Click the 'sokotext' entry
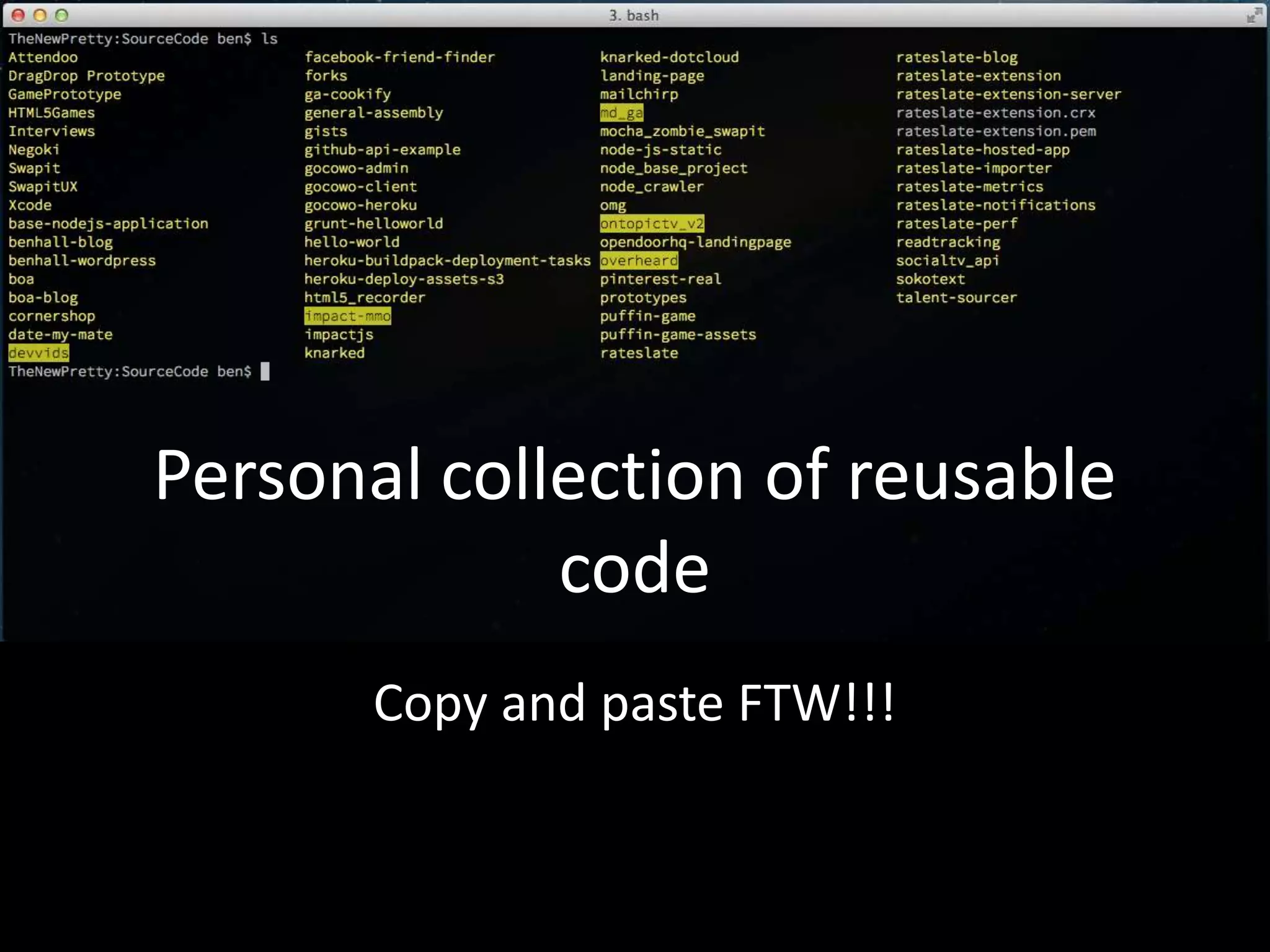The width and height of the screenshot is (1270, 952). [931, 279]
